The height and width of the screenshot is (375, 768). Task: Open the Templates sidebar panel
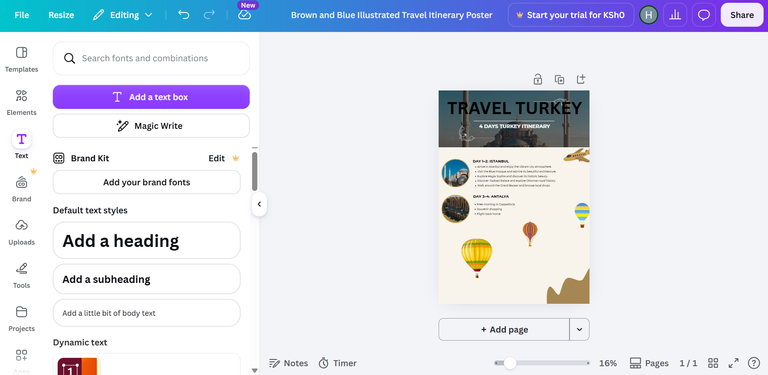(x=22, y=59)
